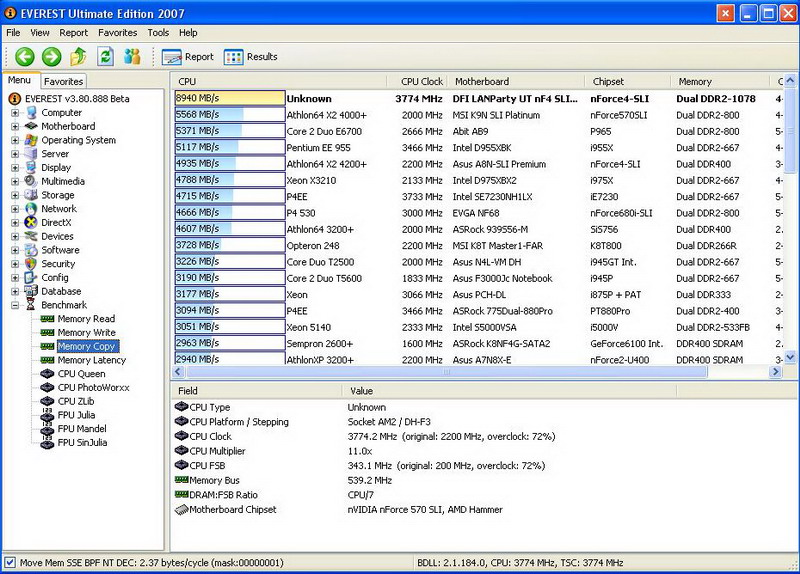This screenshot has height=574, width=800.
Task: Collapse the Benchmark tree node
Action: pyautogui.click(x=15, y=305)
